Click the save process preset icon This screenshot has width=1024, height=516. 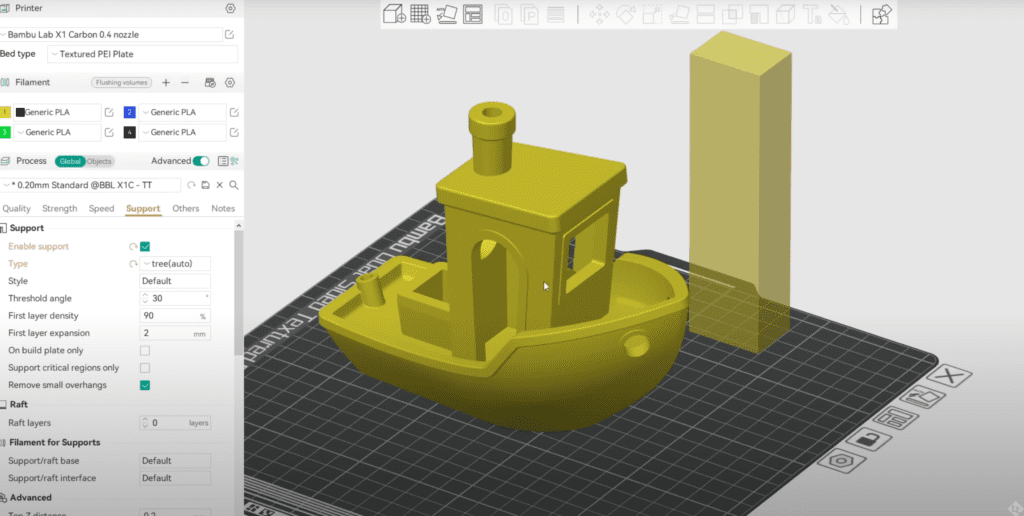coord(205,185)
